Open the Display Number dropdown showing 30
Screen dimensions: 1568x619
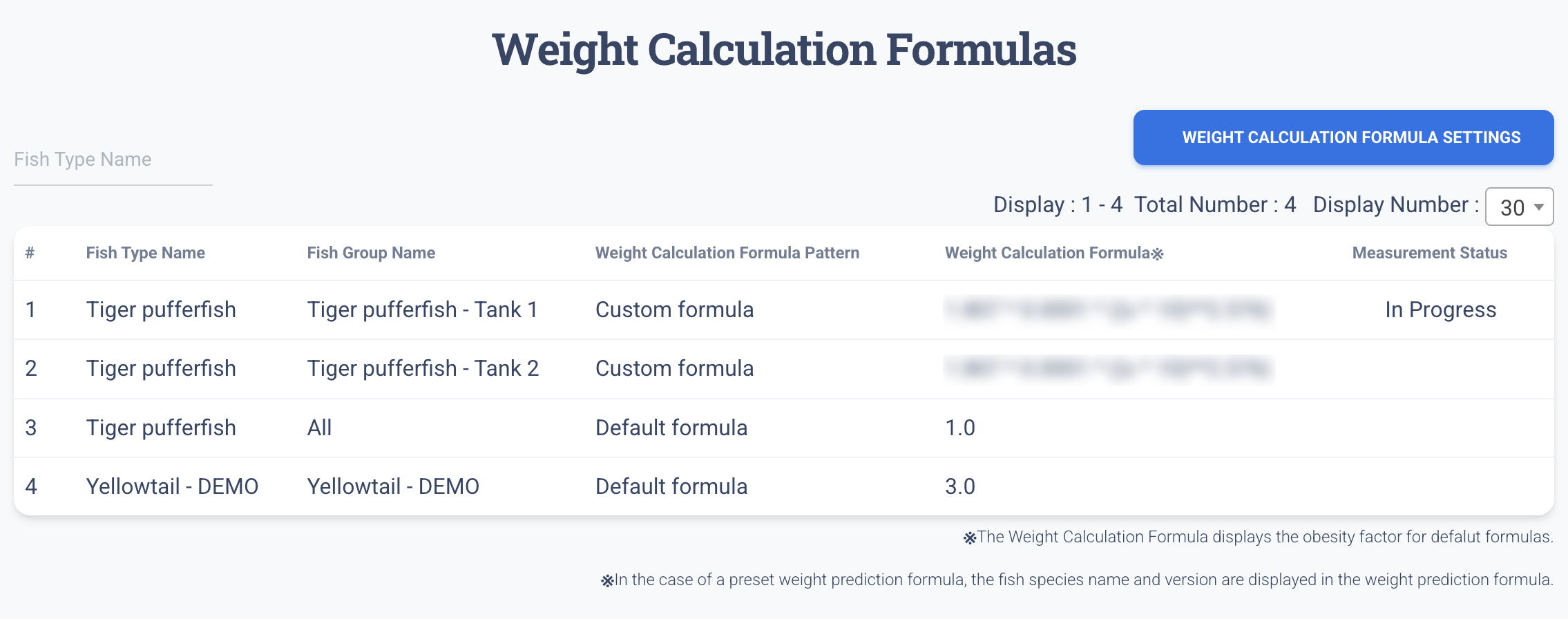pos(1519,207)
